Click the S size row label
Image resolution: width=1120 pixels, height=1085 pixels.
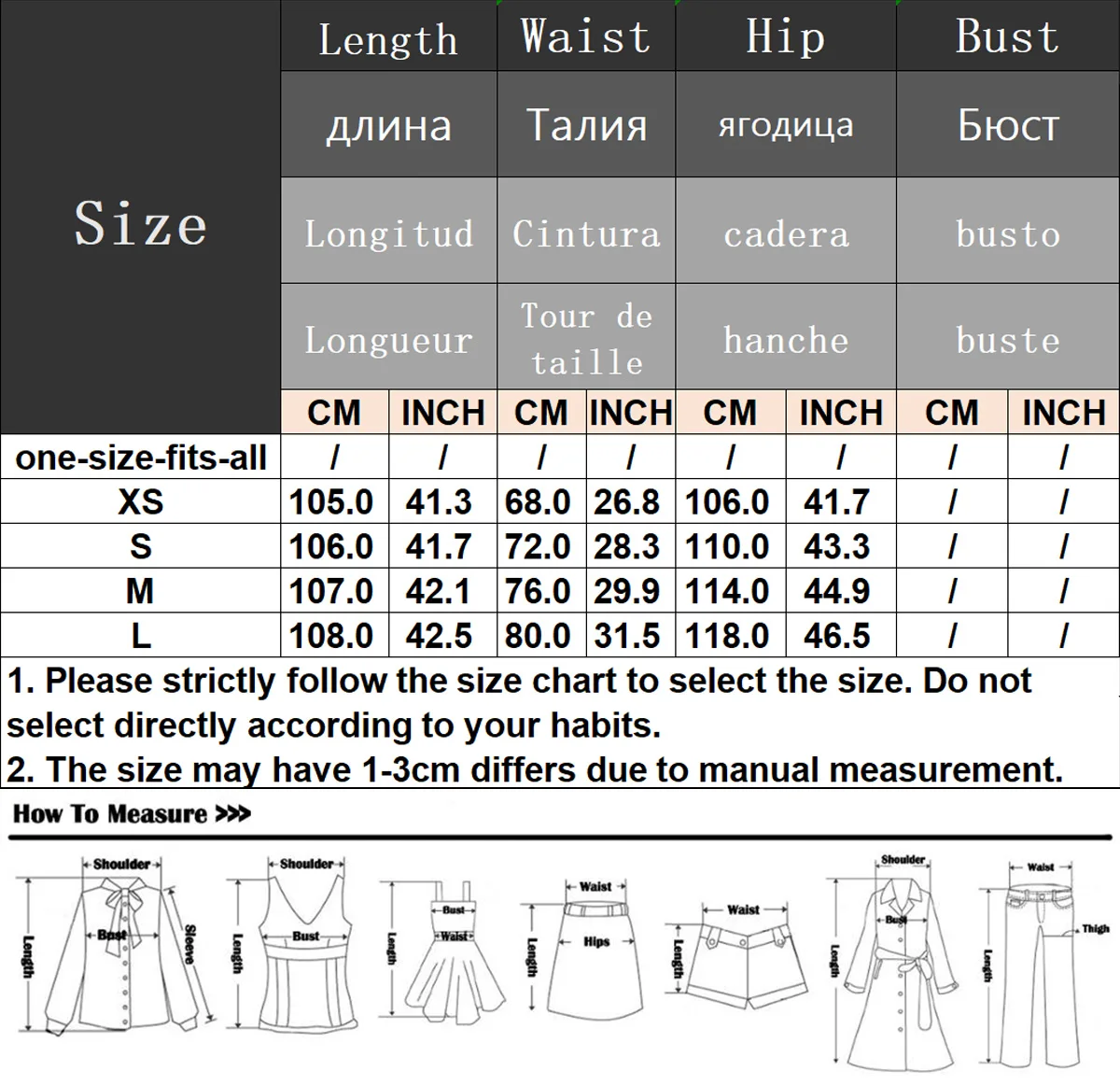point(140,546)
